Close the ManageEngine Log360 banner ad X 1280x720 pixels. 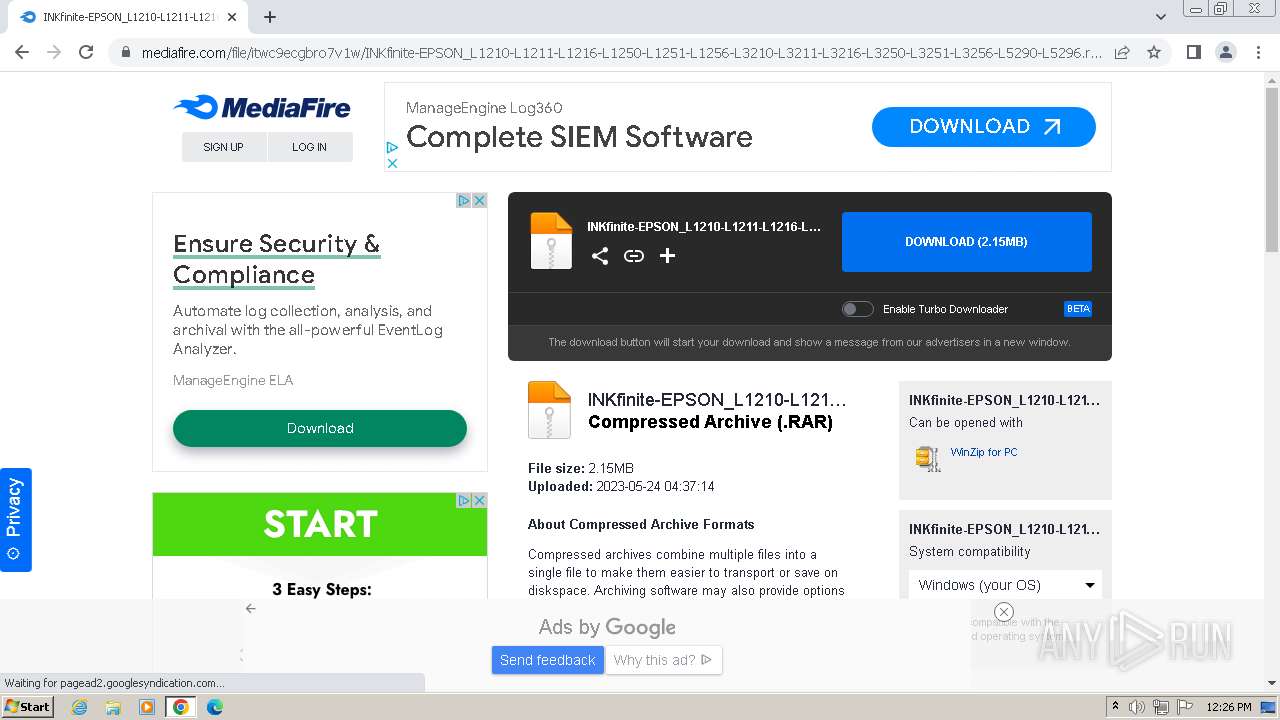pos(393,163)
